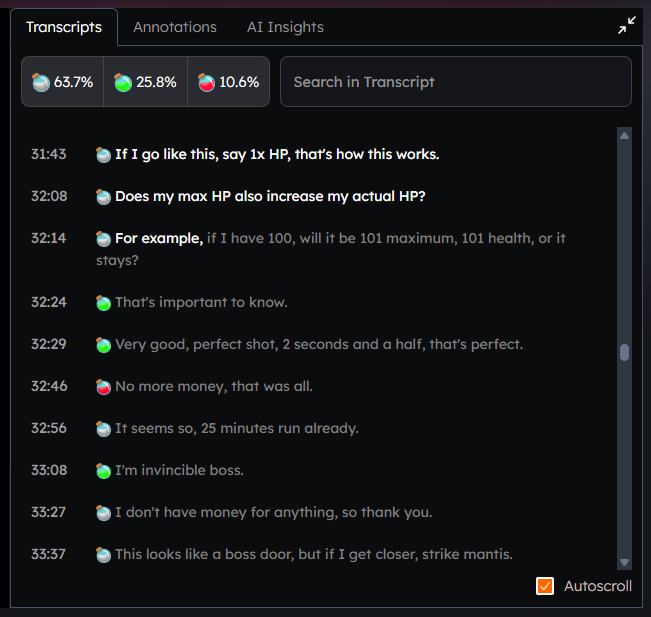Open the Annotations tab
The width and height of the screenshot is (651, 617).
pyautogui.click(x=175, y=27)
